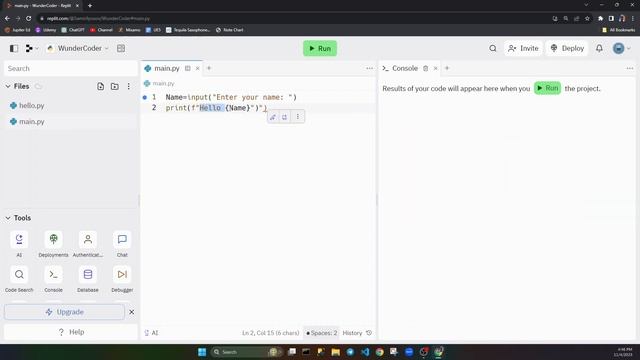Open the Chat tool
The image size is (640, 360).
click(122, 244)
